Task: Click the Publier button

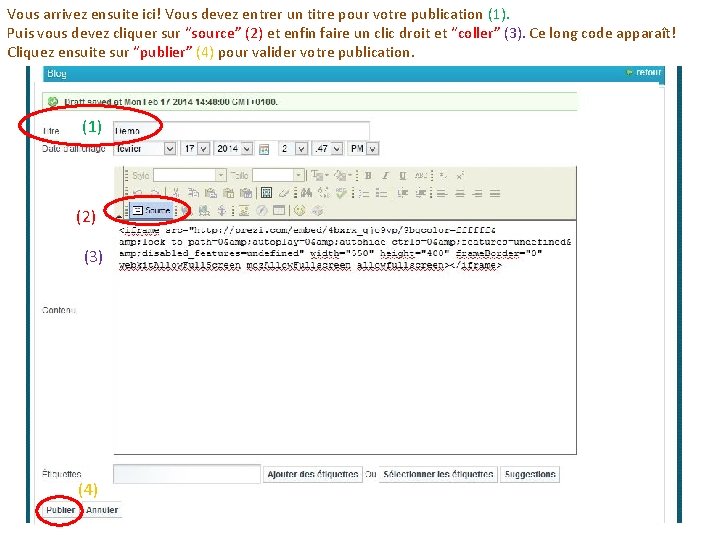Action: point(60,510)
